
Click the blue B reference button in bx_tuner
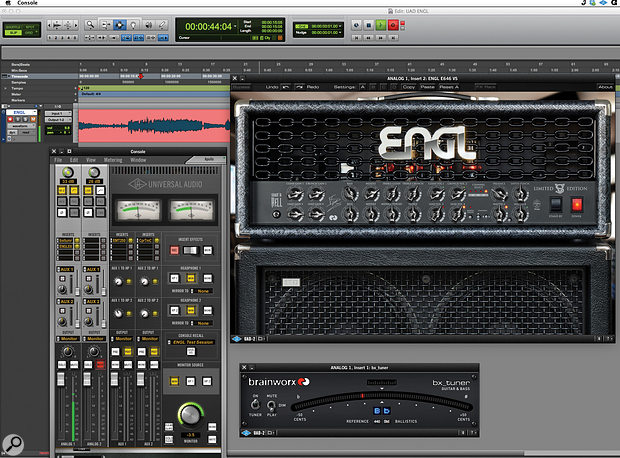pos(377,411)
